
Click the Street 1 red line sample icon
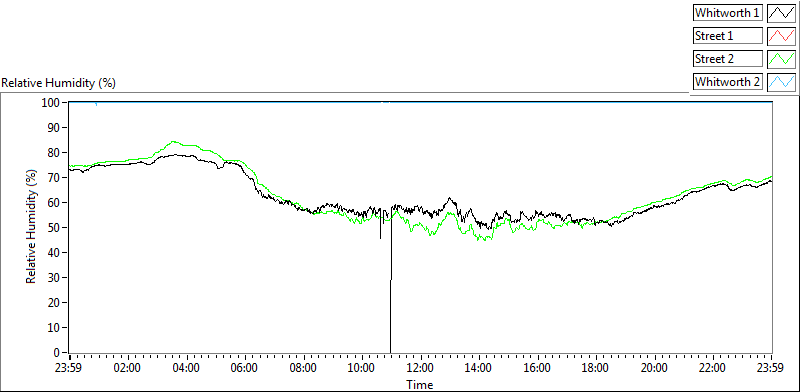coord(781,36)
